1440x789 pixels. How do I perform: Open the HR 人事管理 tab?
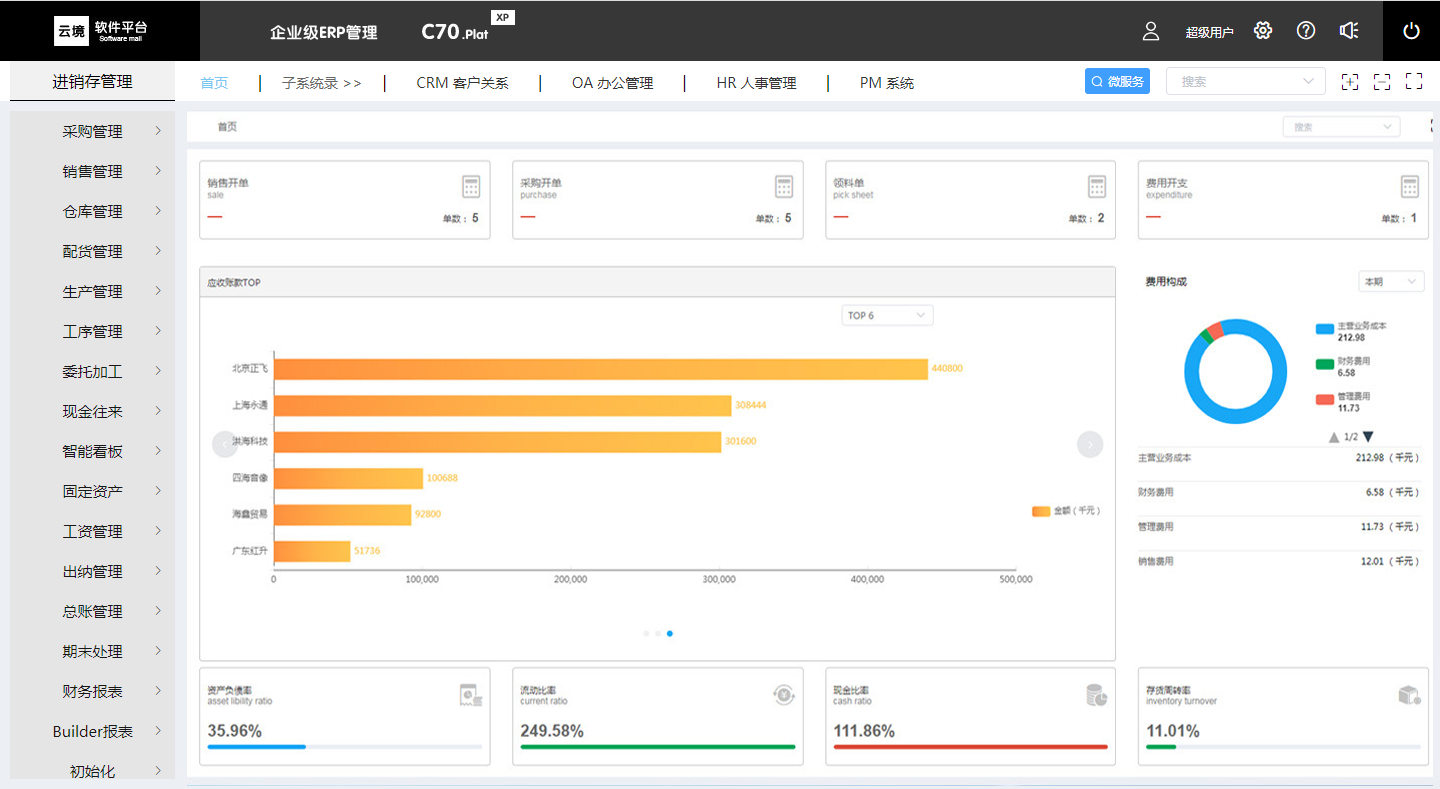756,83
